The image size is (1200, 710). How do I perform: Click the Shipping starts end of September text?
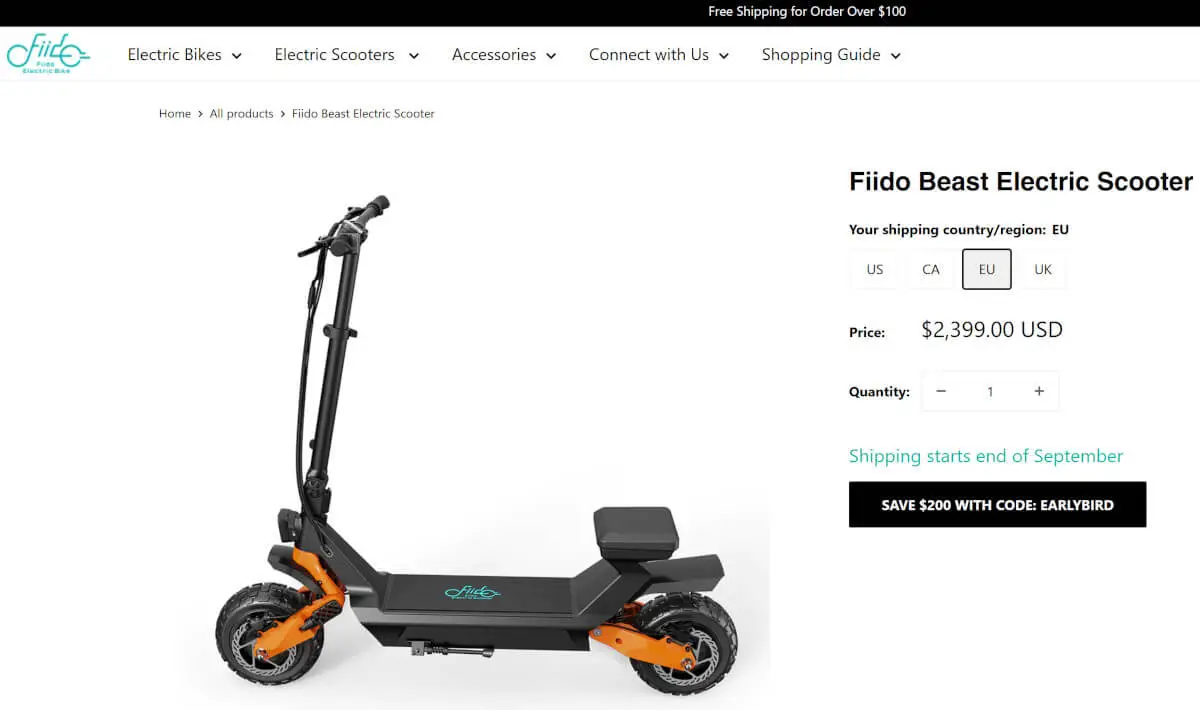[986, 456]
